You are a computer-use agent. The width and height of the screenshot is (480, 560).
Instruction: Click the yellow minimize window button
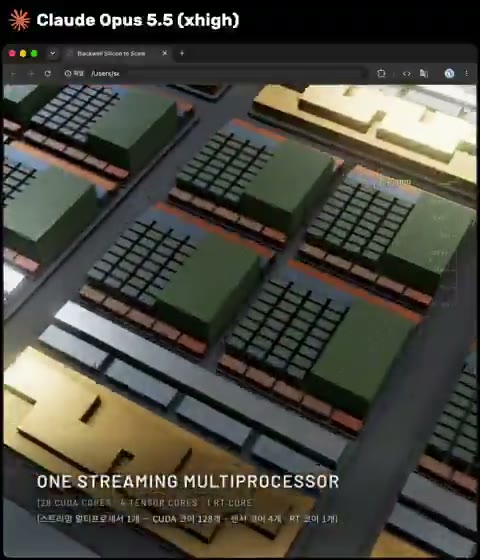(23, 53)
